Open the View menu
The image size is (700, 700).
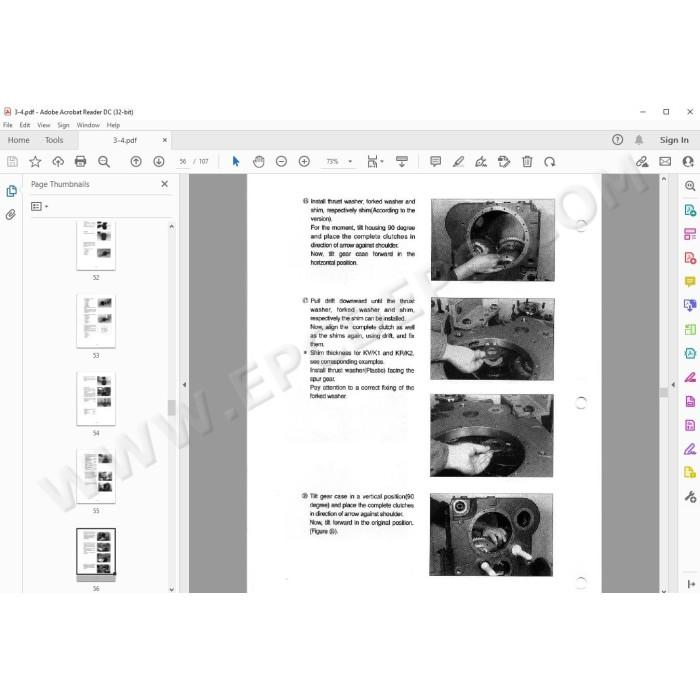tap(43, 125)
